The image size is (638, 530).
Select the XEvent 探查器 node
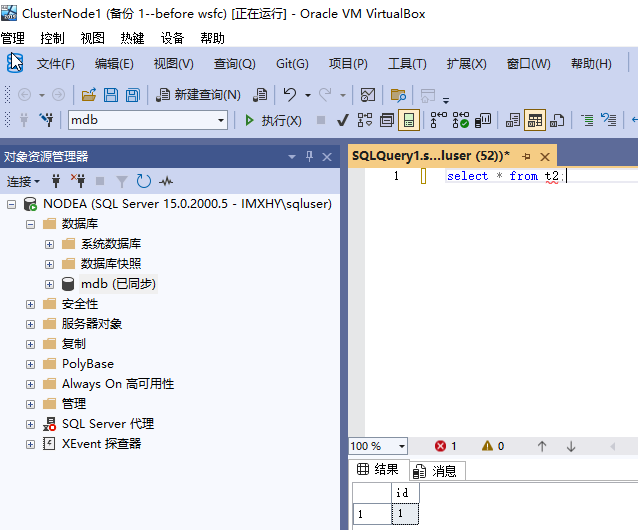click(x=101, y=444)
